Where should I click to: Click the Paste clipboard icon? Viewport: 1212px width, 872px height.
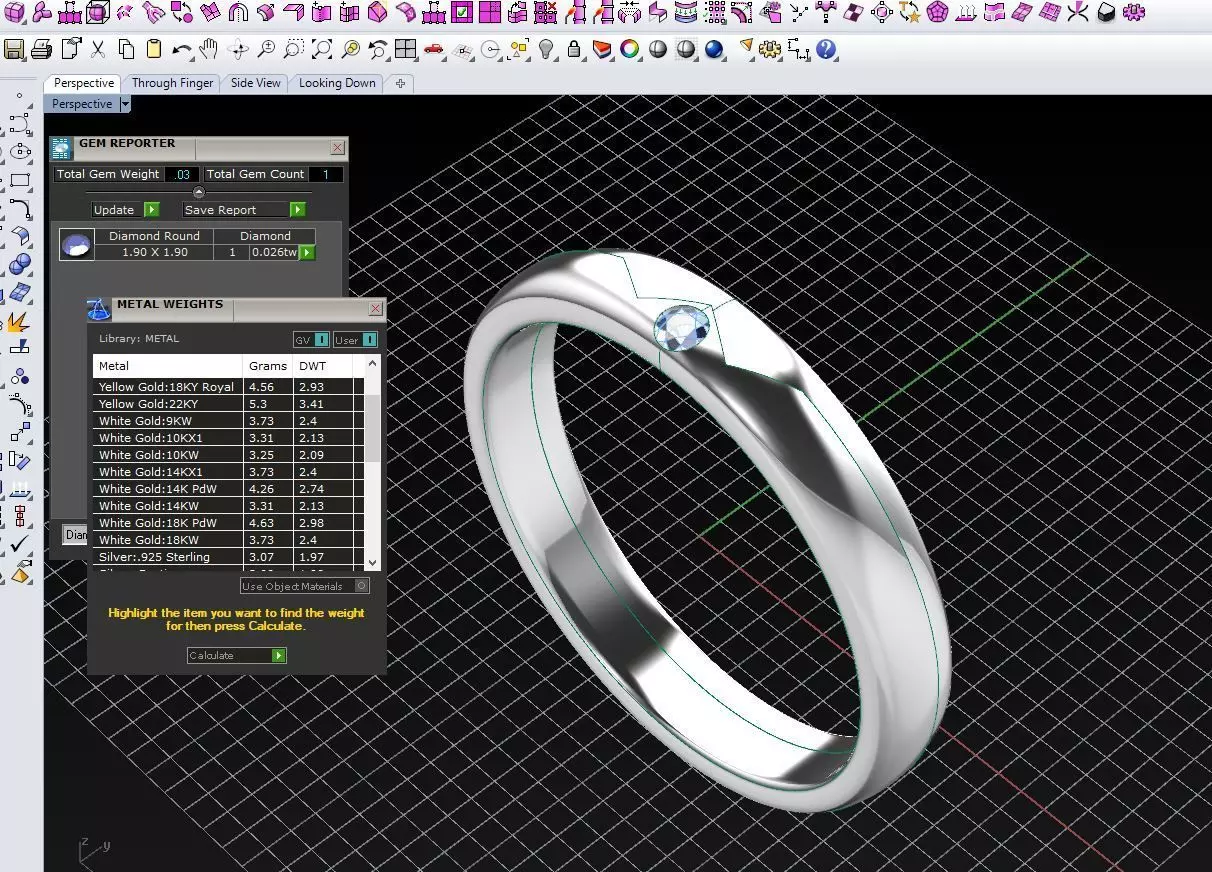[153, 49]
